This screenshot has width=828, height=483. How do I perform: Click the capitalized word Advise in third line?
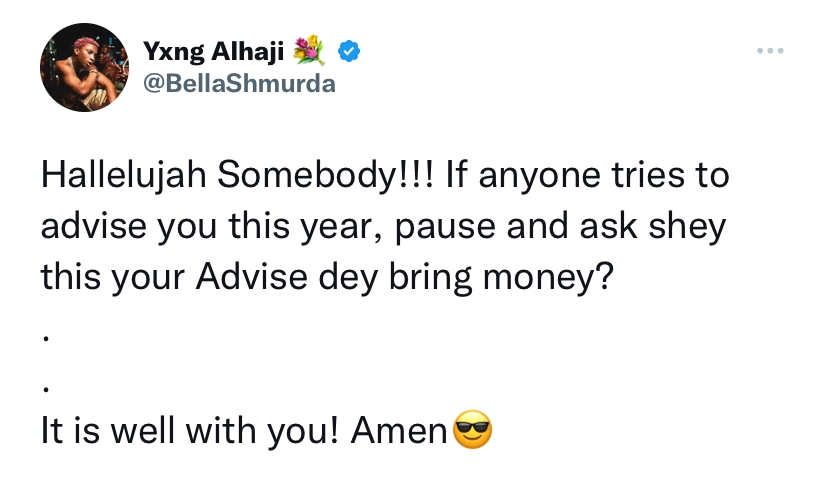(251, 276)
